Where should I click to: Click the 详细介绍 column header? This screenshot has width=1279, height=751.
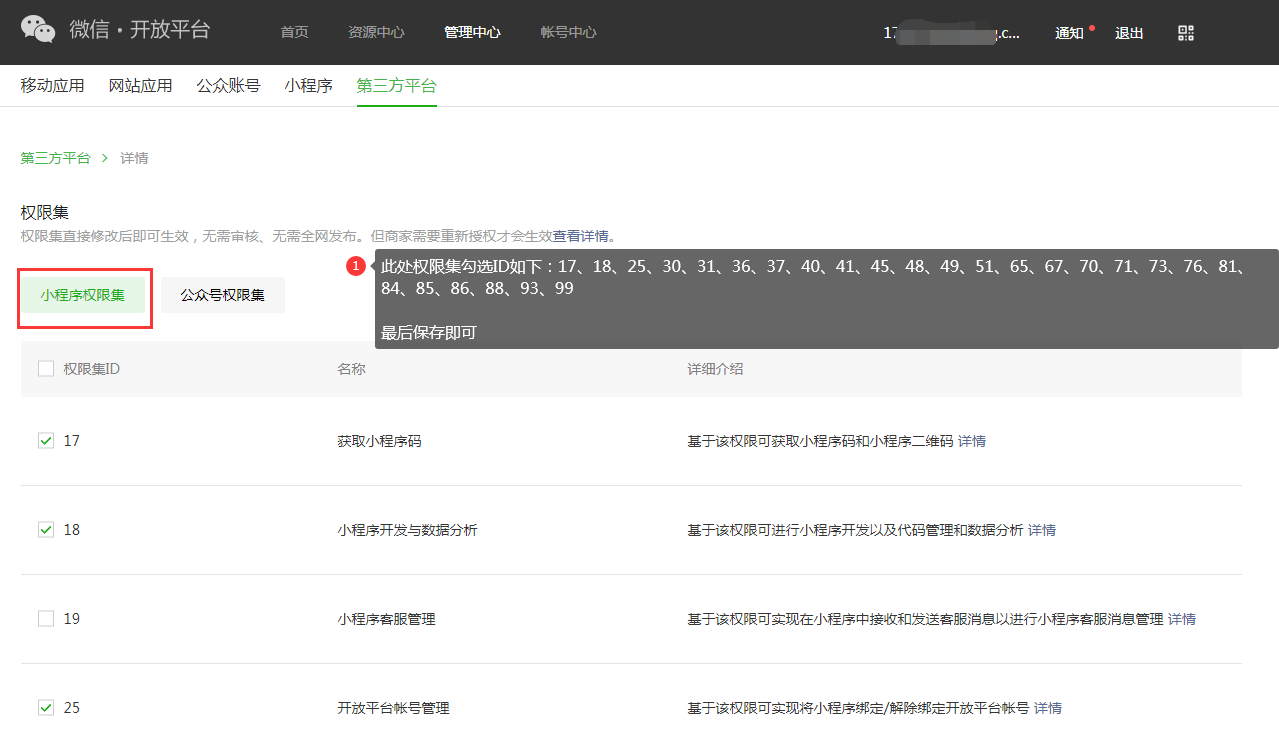pyautogui.click(x=715, y=369)
